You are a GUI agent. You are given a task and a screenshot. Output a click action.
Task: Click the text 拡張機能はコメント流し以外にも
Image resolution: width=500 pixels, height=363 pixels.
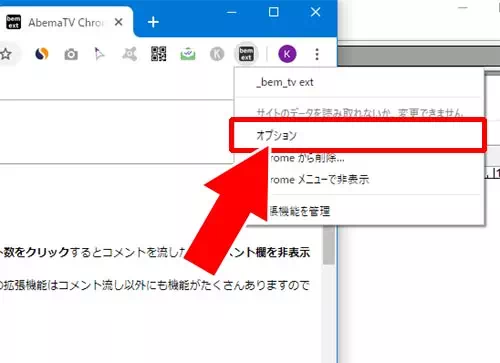pyautogui.click(x=86, y=285)
